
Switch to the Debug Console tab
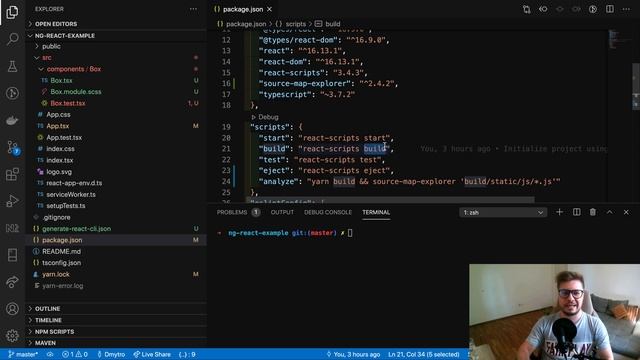pyautogui.click(x=328, y=212)
